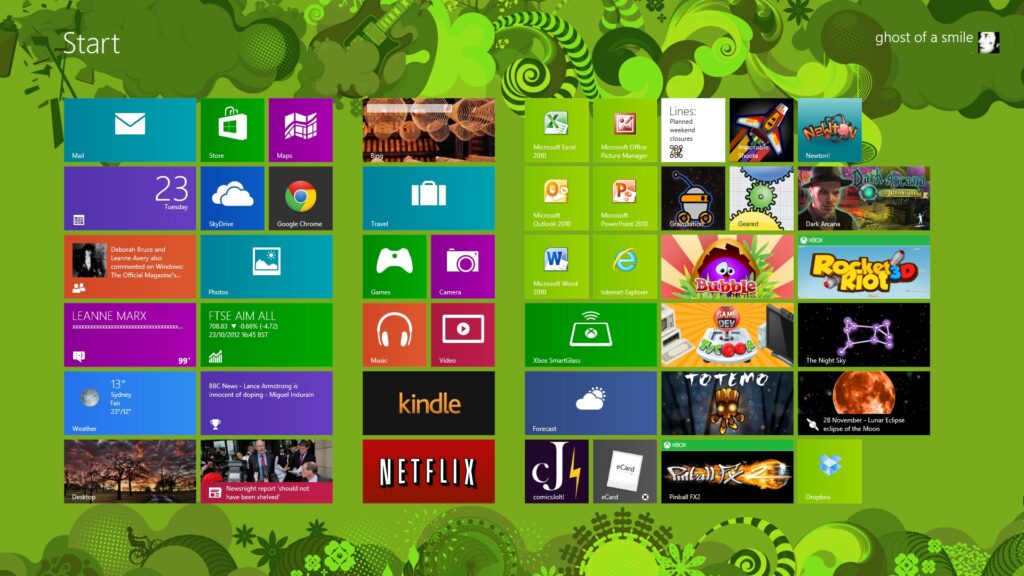Launch Google Chrome tile
The height and width of the screenshot is (576, 1024).
(x=300, y=198)
